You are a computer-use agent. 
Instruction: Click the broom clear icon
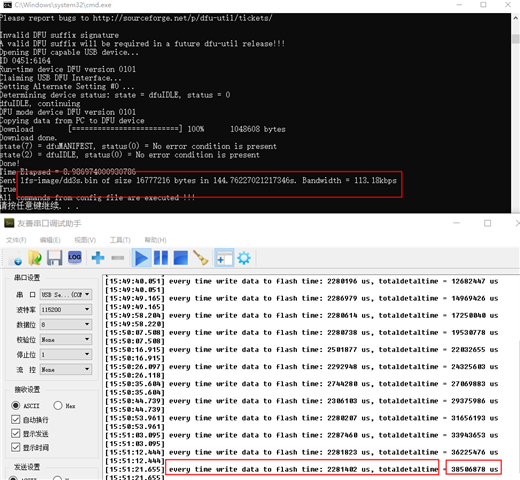(x=201, y=258)
